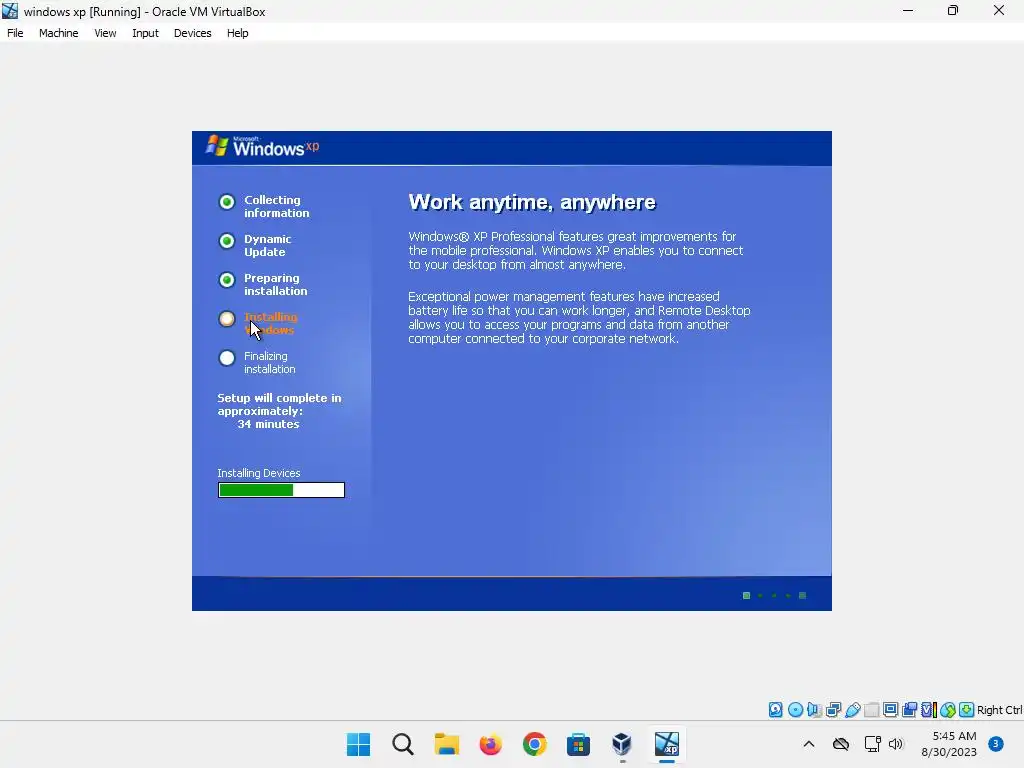Close the VirtualBox window

[x=999, y=10]
